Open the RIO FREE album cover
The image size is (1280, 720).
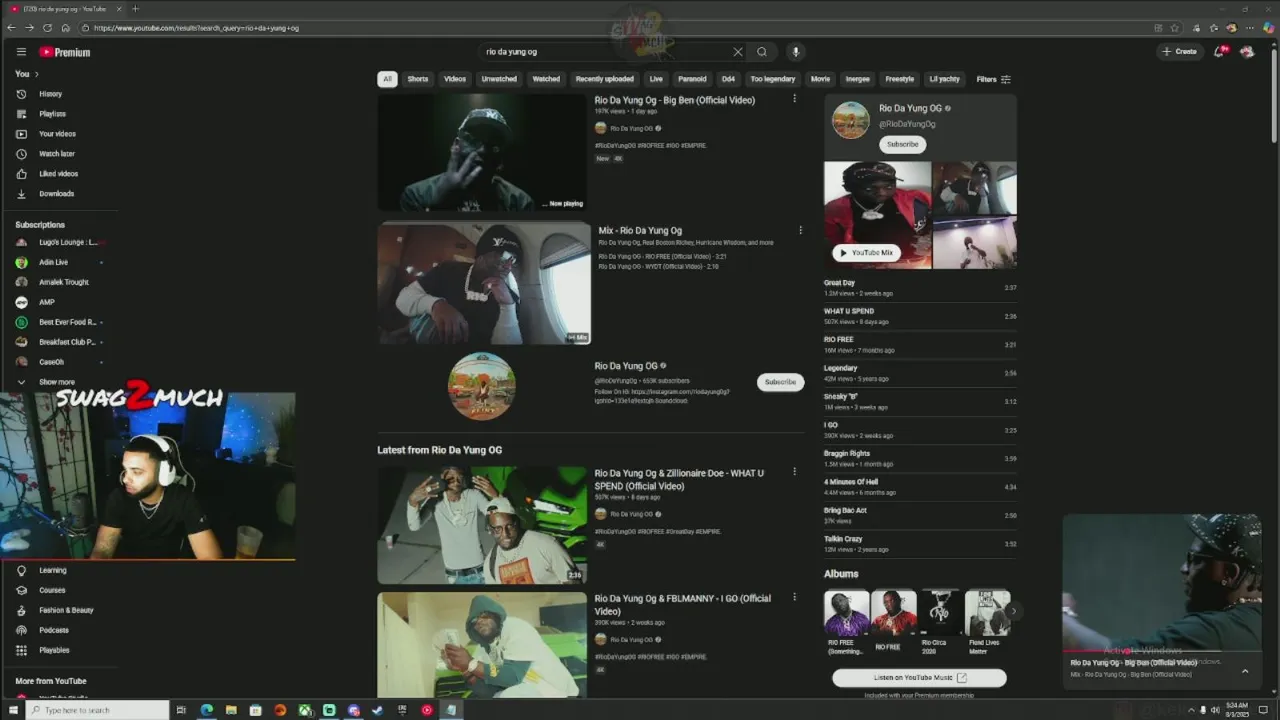893,612
